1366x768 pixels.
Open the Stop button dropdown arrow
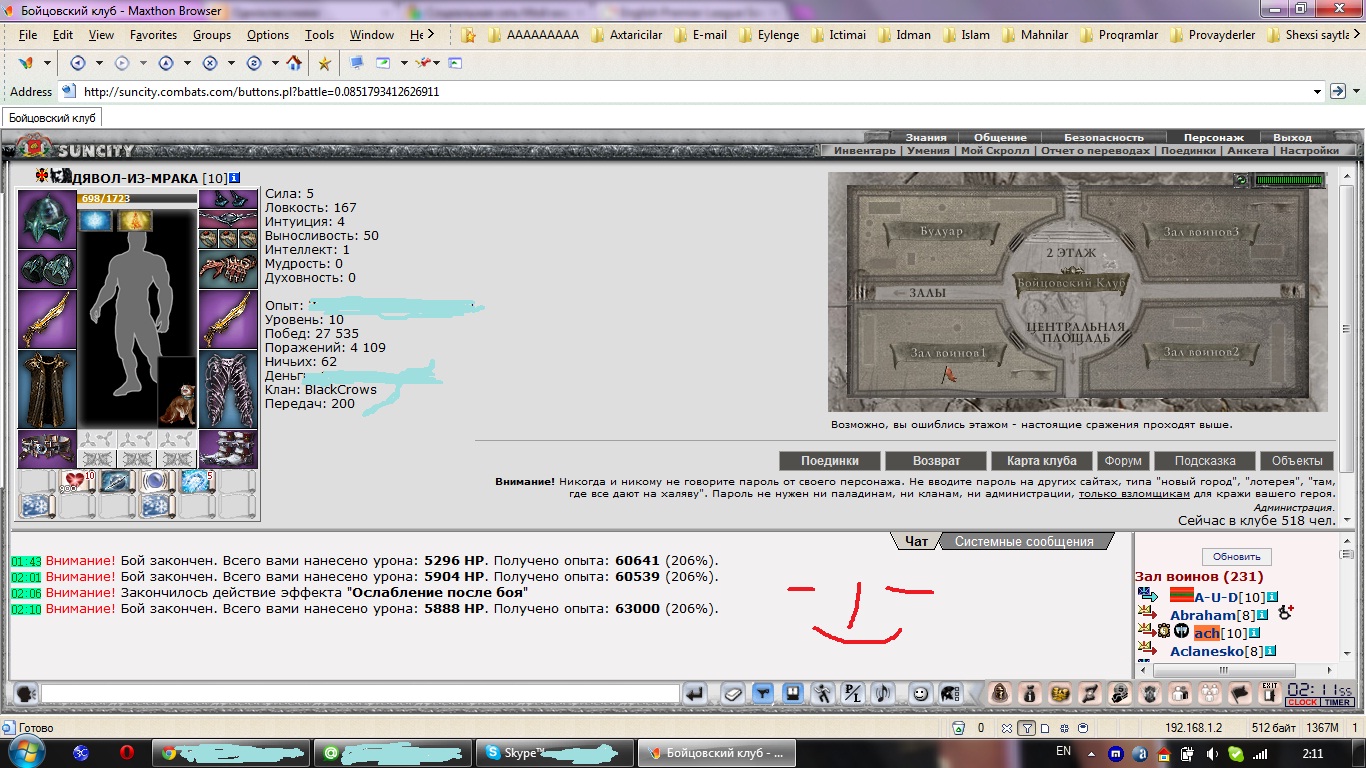pos(231,63)
